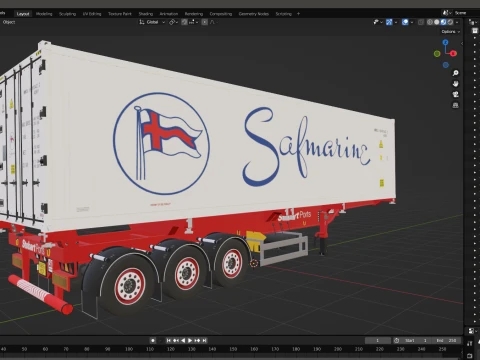This screenshot has width=480, height=360.
Task: Open the overlays options dropdown arrow
Action: click(412, 22)
